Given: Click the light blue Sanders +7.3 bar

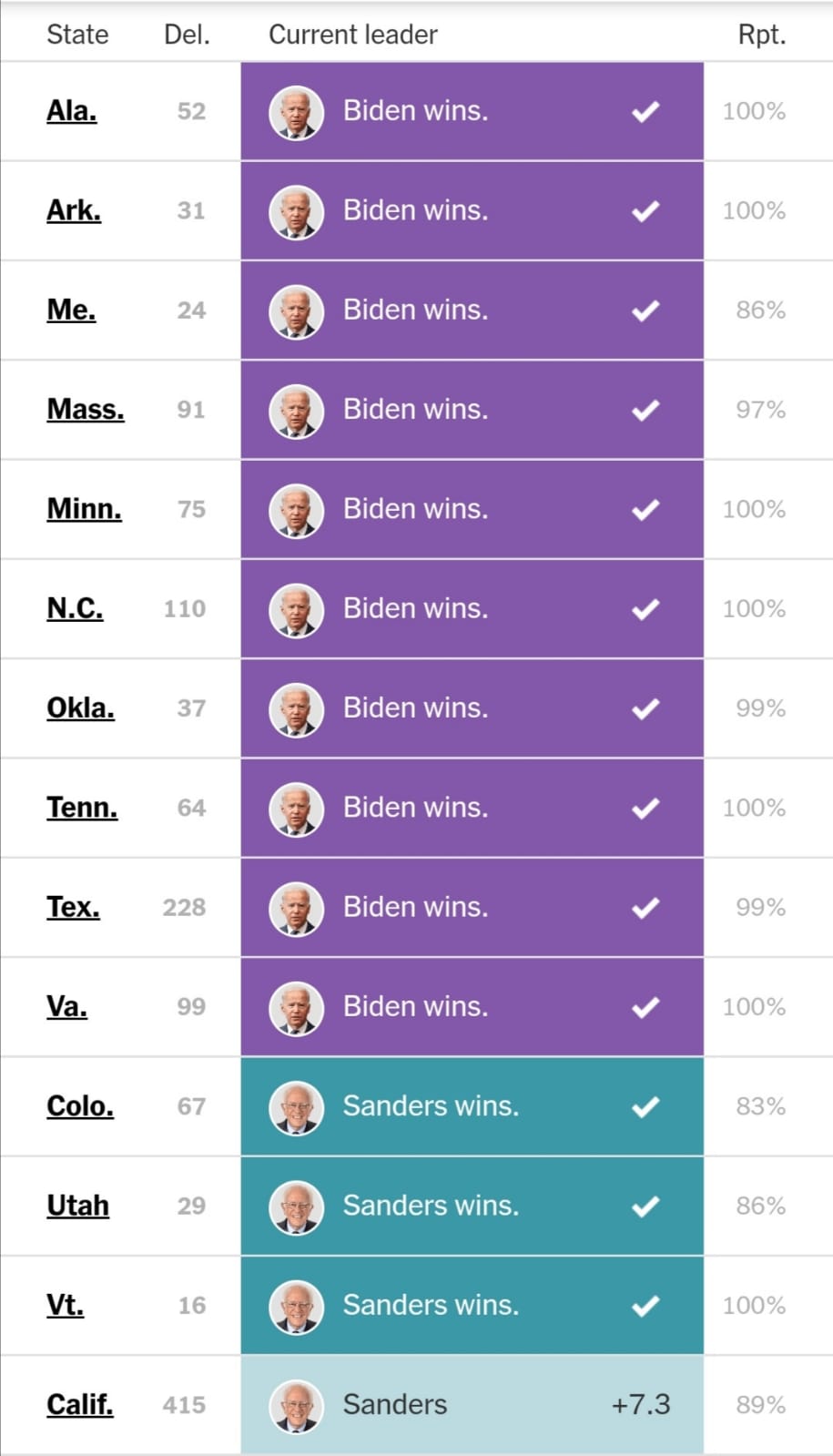Looking at the screenshot, I should click(x=472, y=1405).
